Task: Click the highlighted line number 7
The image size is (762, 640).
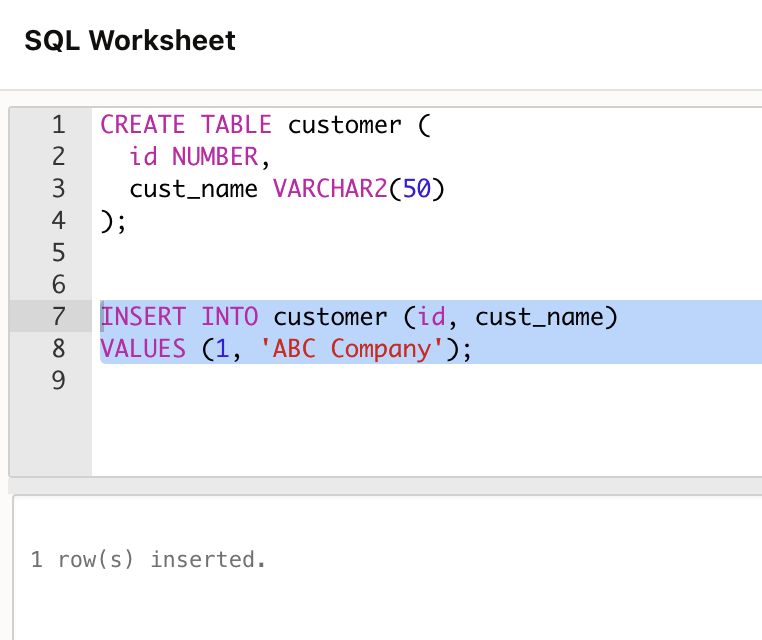Action: pyautogui.click(x=58, y=317)
